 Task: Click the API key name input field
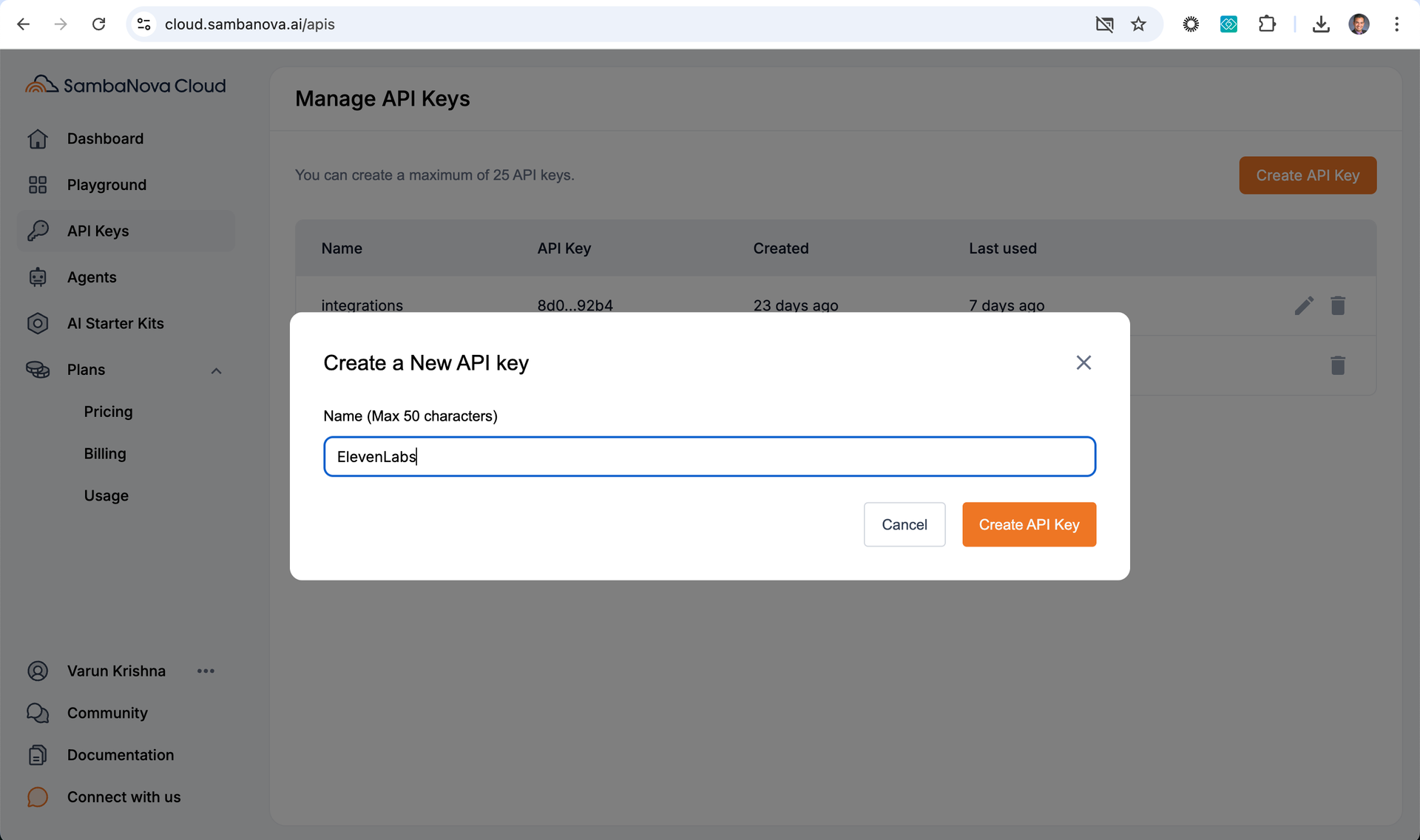tap(709, 456)
